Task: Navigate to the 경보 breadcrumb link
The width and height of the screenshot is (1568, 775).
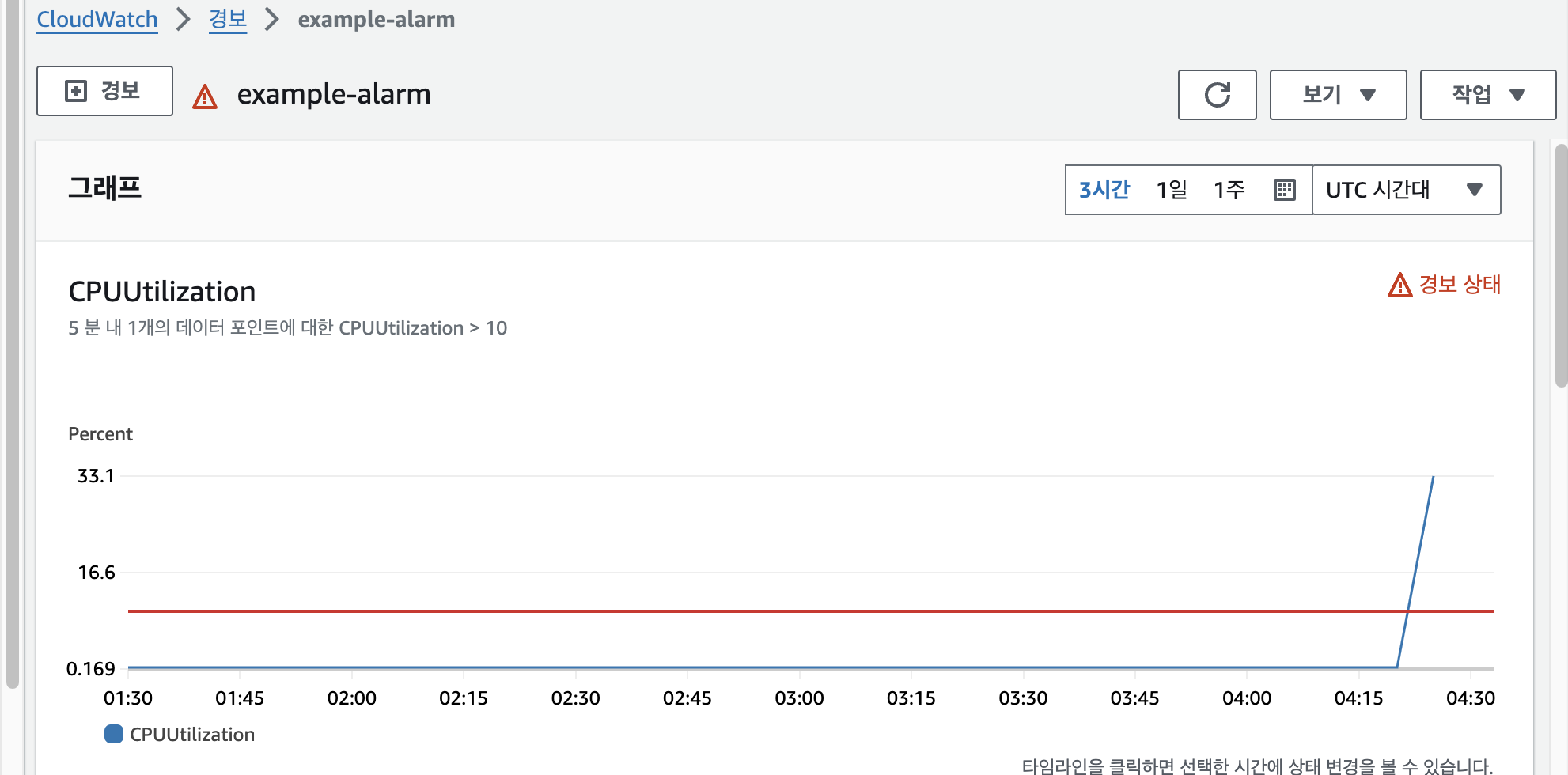Action: [228, 19]
